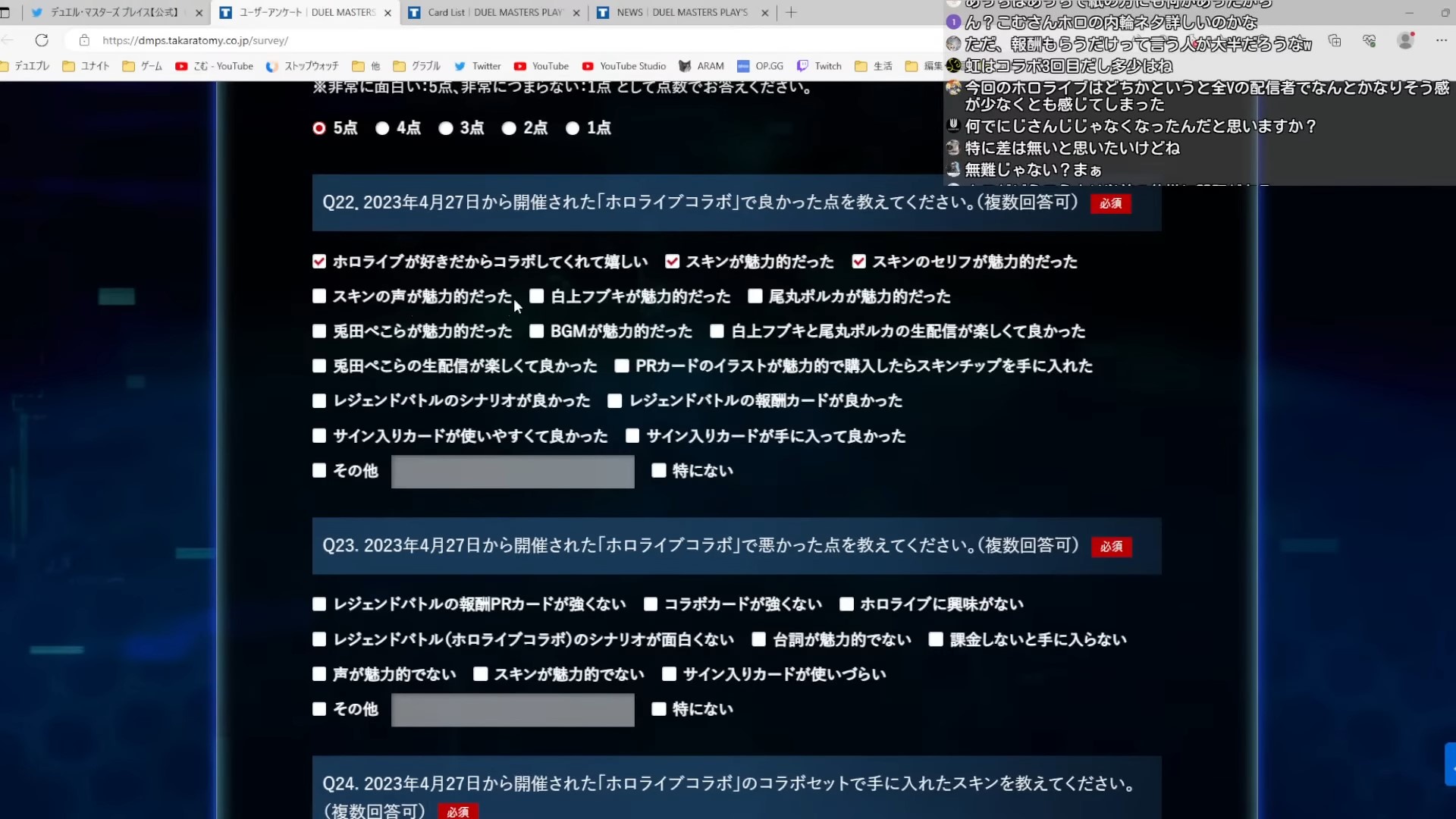Check スキンの声が魅力的だった
The height and width of the screenshot is (819, 1456).
319,297
